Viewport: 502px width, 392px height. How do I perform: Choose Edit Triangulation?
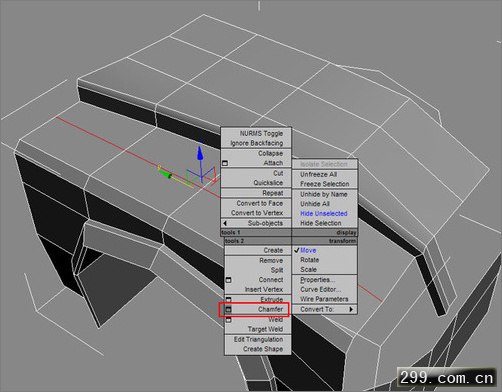[258, 339]
